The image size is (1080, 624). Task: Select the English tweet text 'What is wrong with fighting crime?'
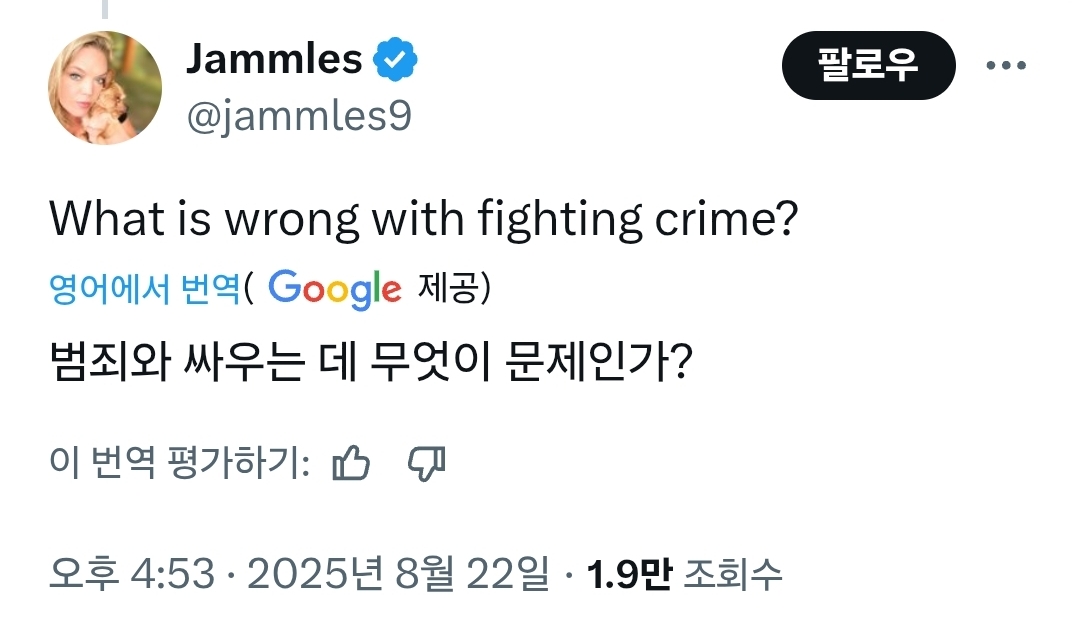[424, 220]
